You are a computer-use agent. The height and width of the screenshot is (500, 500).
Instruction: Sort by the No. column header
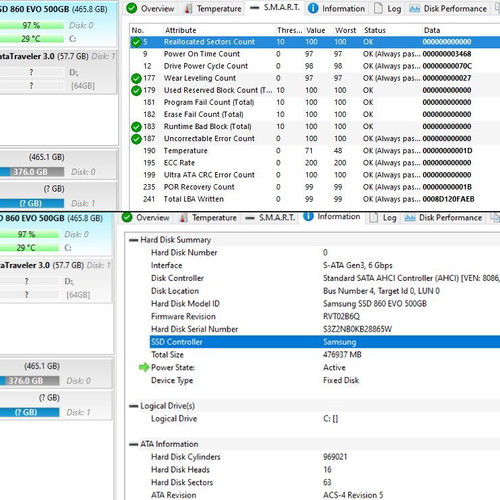146,30
